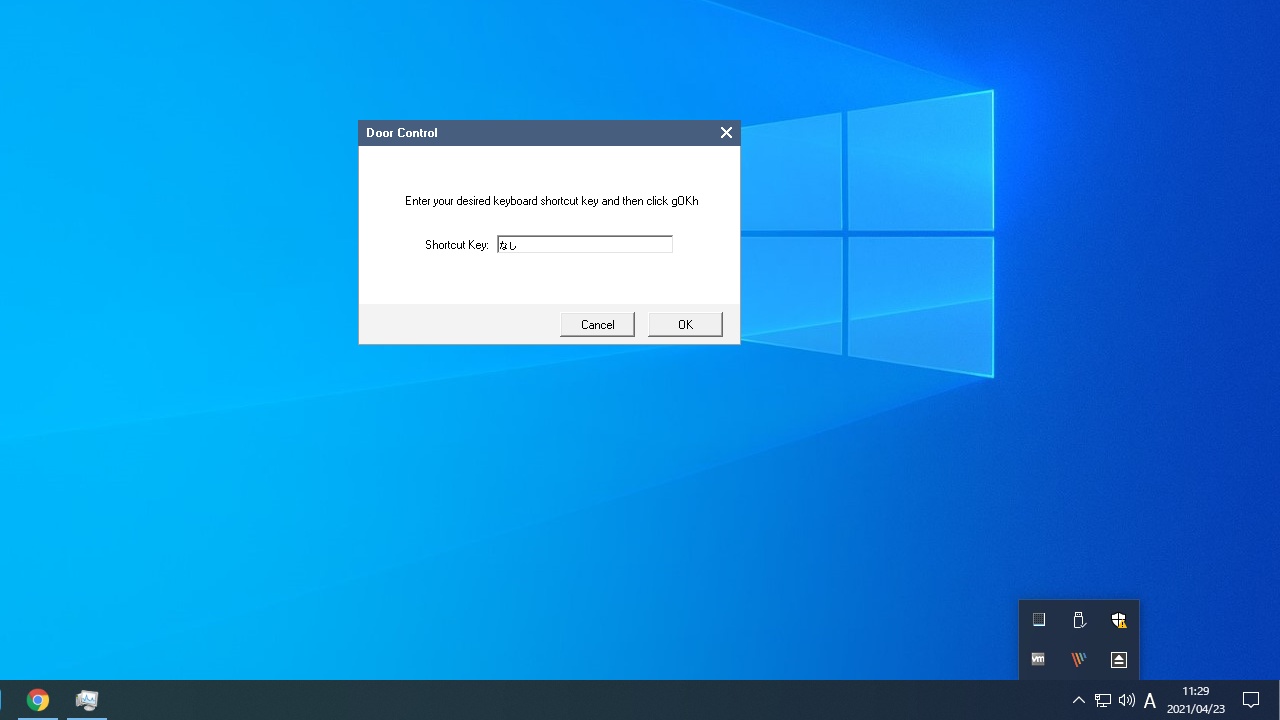Click the Shortcut Key label
The width and height of the screenshot is (1280, 720).
(457, 245)
